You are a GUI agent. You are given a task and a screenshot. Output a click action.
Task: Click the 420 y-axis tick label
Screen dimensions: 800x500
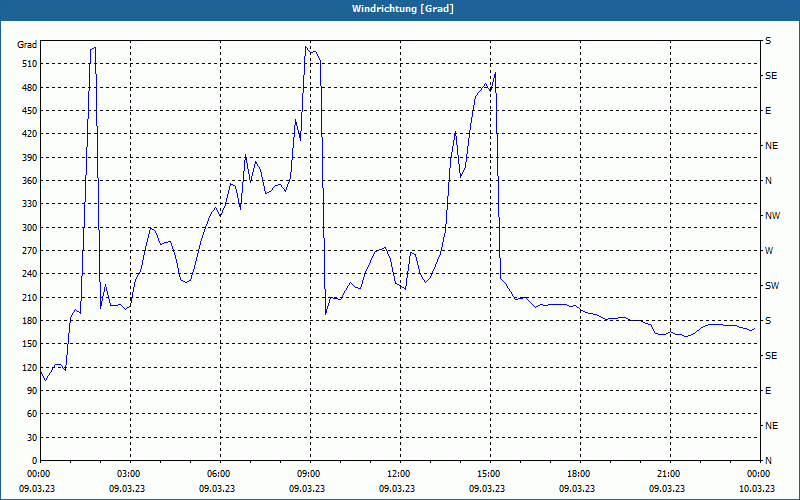click(30, 134)
